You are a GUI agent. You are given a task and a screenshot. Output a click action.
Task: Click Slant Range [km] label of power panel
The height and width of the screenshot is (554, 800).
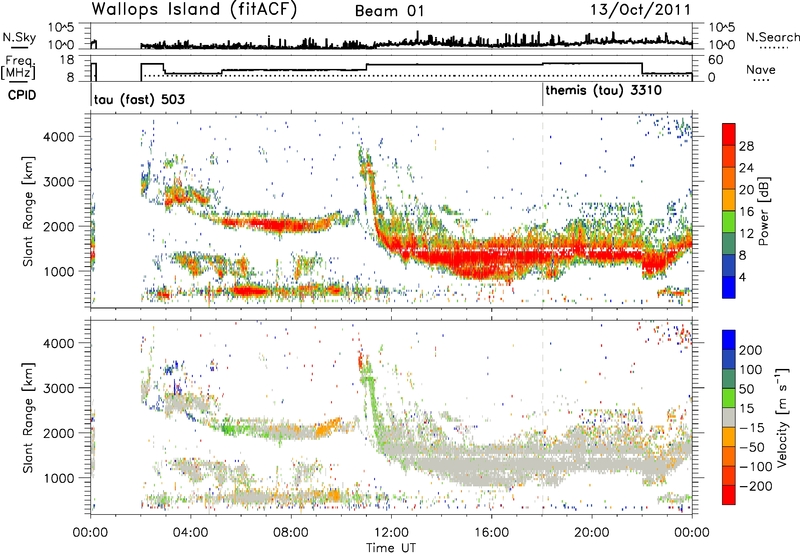(x=28, y=211)
